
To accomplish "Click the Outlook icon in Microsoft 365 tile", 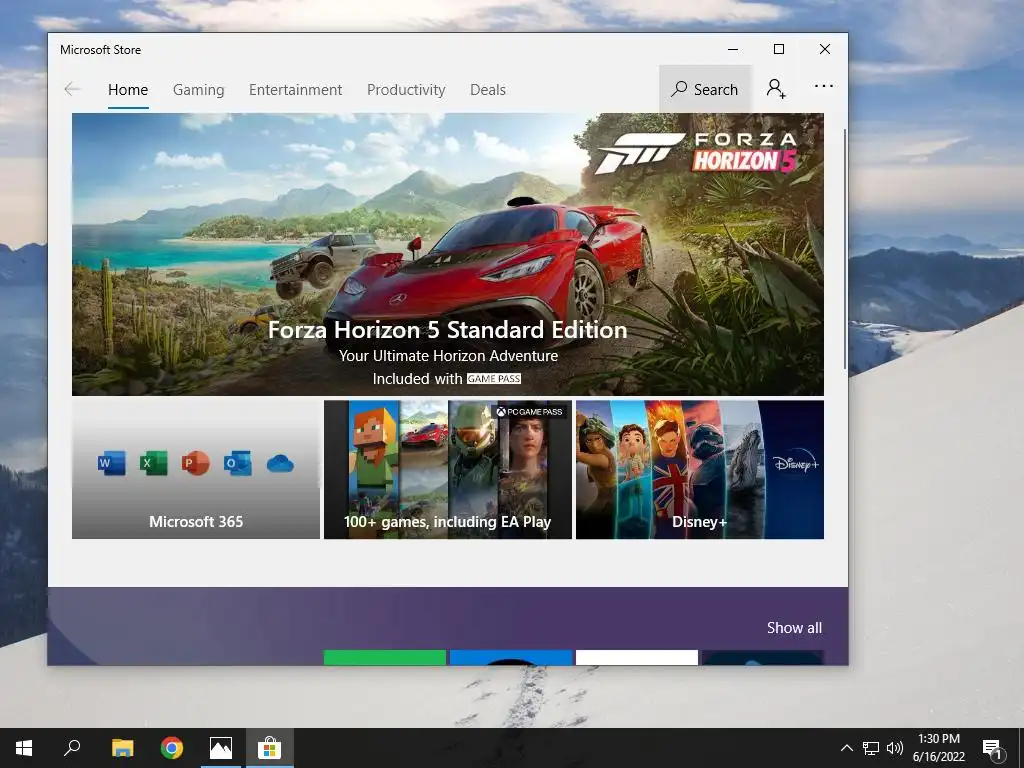I will [237, 464].
